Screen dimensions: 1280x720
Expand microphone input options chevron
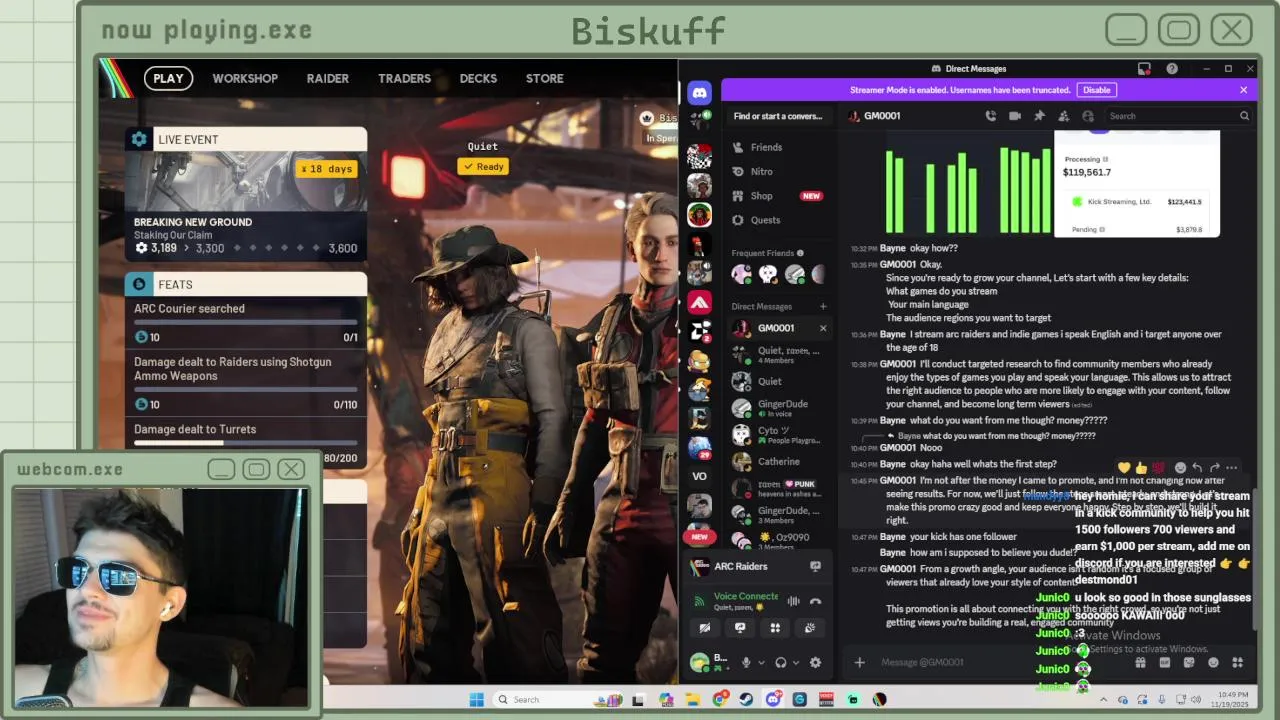point(760,662)
